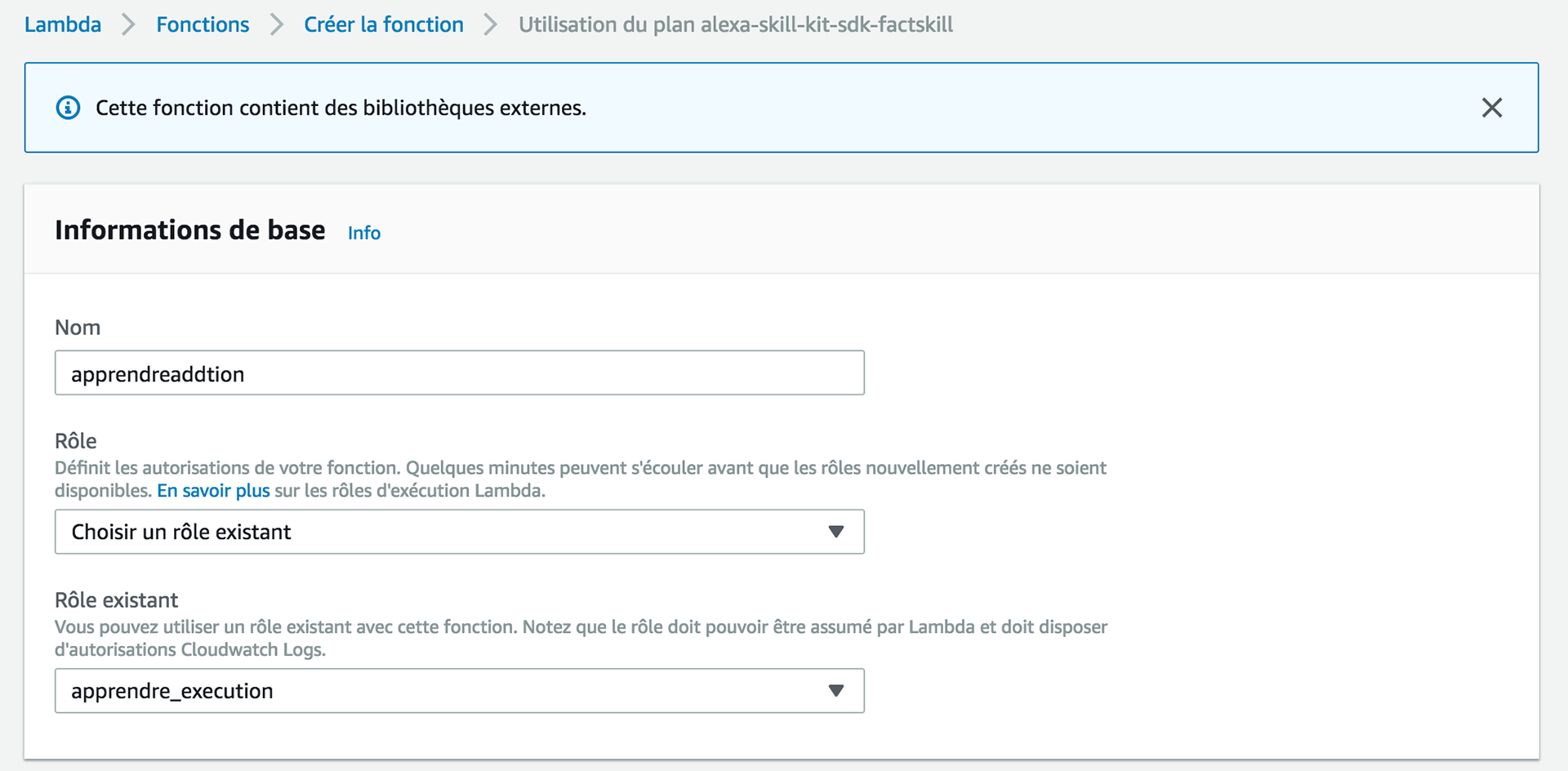Viewport: 1568px width, 771px height.
Task: Follow the En savoir plus link
Action: click(213, 491)
